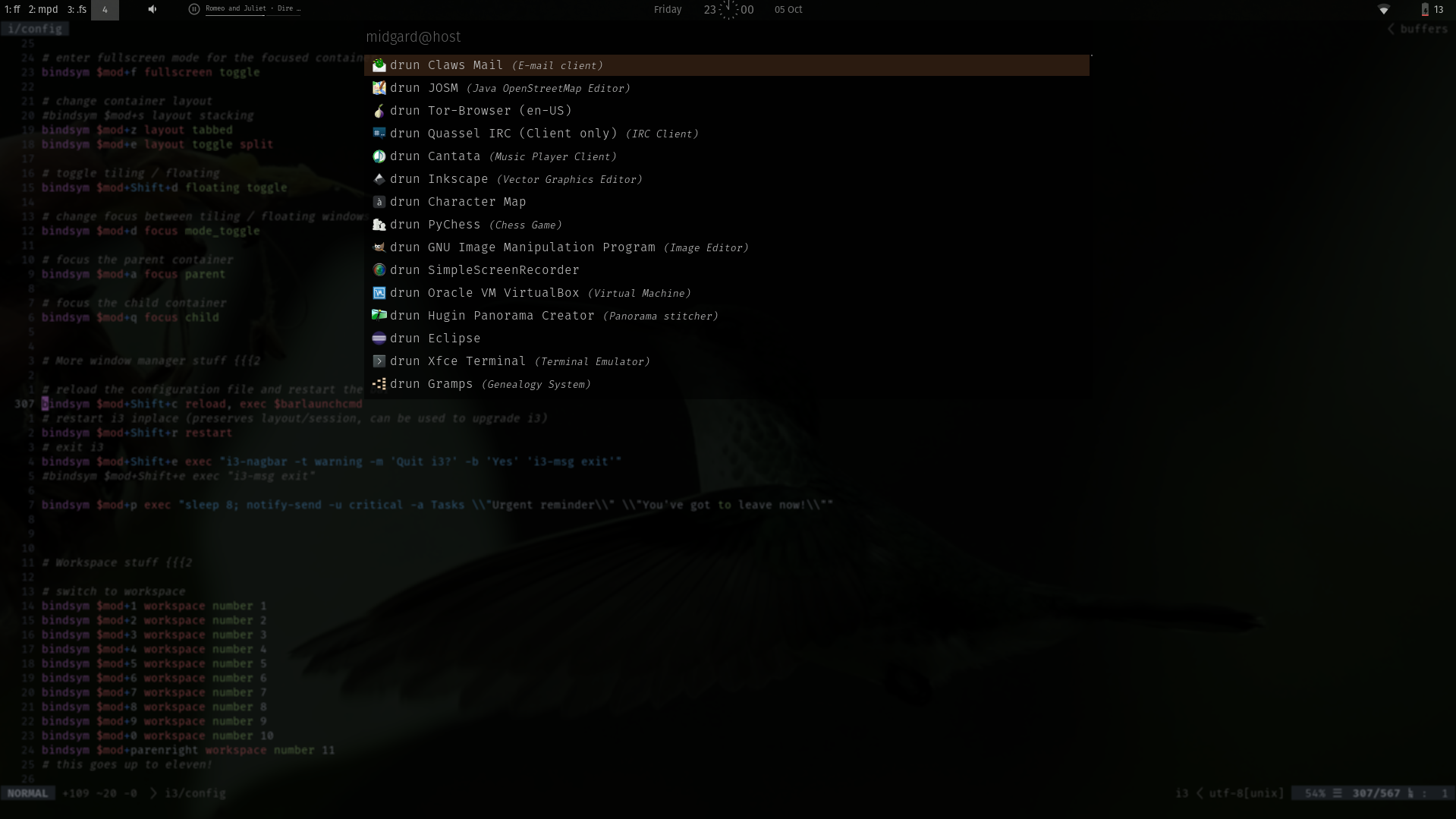
Task: Switch to workspace 2: mpd
Action: tap(43, 10)
